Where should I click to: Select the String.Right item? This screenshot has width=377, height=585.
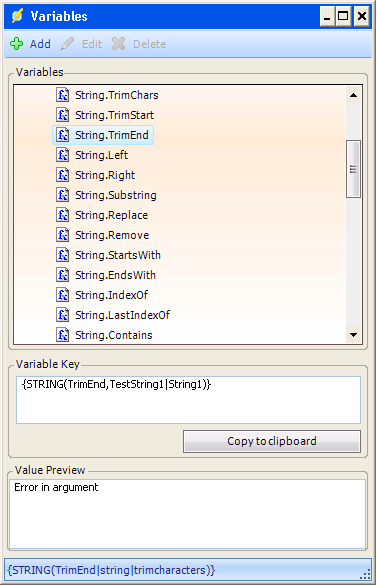coord(105,175)
